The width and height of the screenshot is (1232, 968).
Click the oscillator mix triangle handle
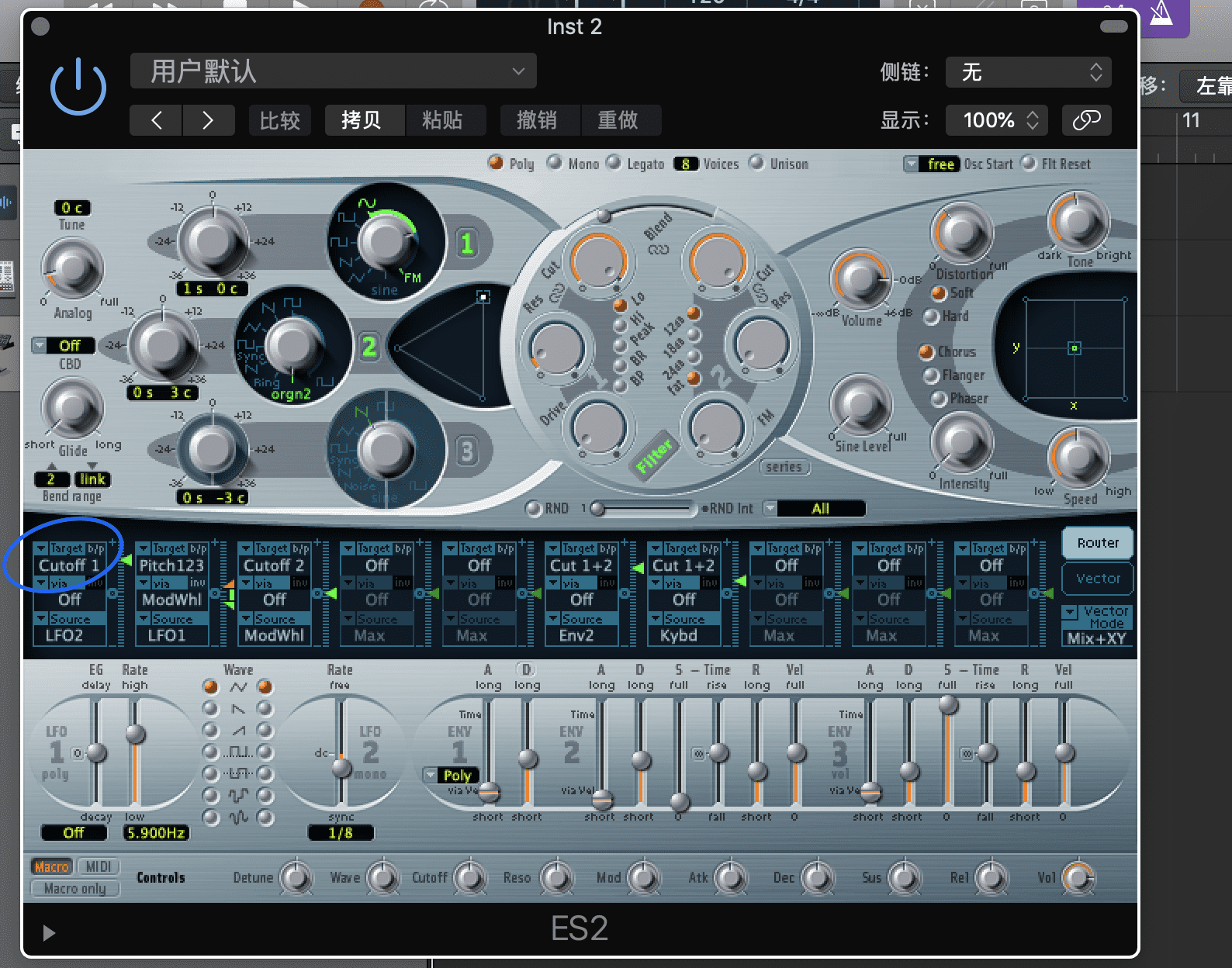pyautogui.click(x=483, y=297)
